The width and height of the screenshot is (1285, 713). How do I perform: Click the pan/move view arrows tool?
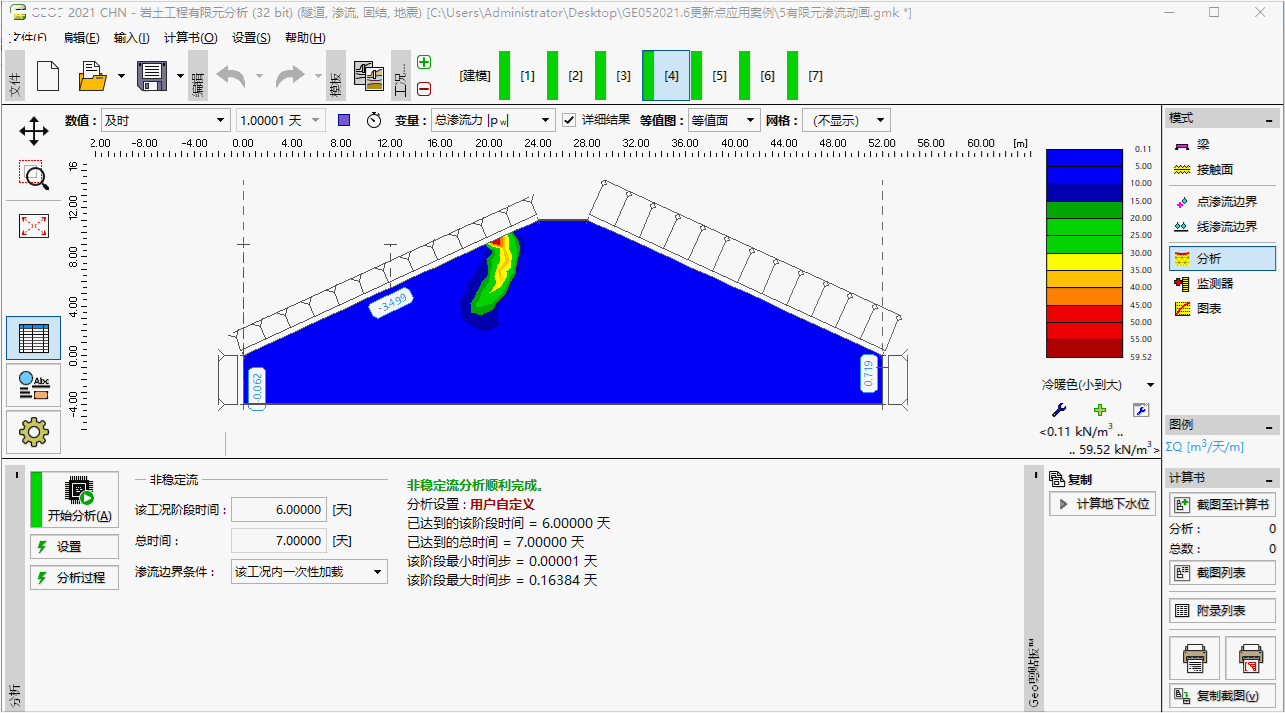click(34, 130)
